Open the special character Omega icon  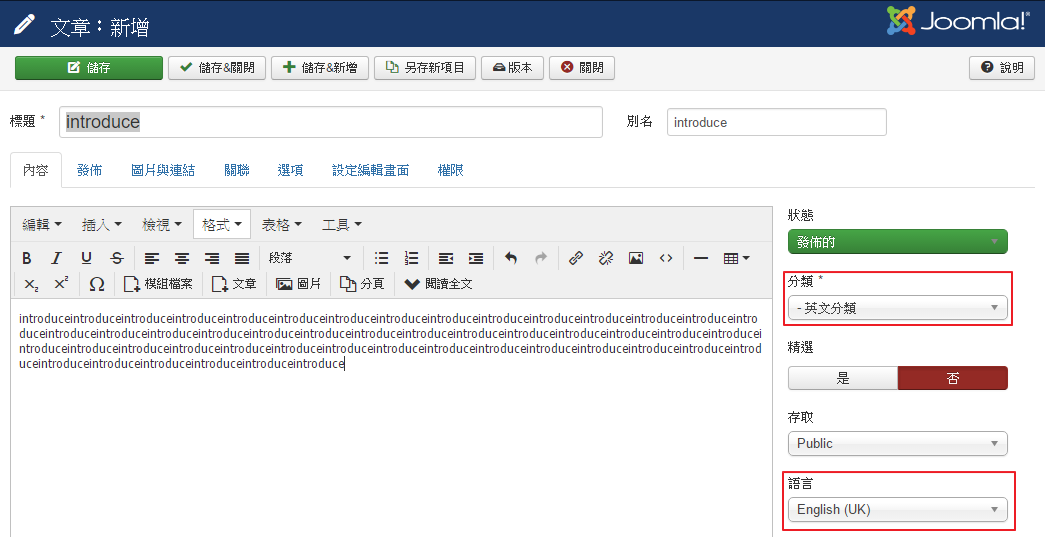(97, 284)
